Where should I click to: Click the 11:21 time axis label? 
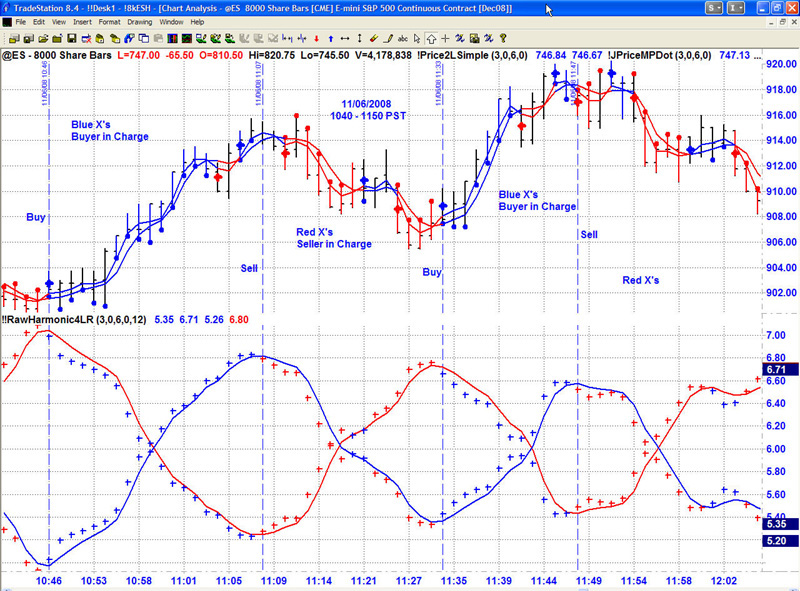(364, 581)
